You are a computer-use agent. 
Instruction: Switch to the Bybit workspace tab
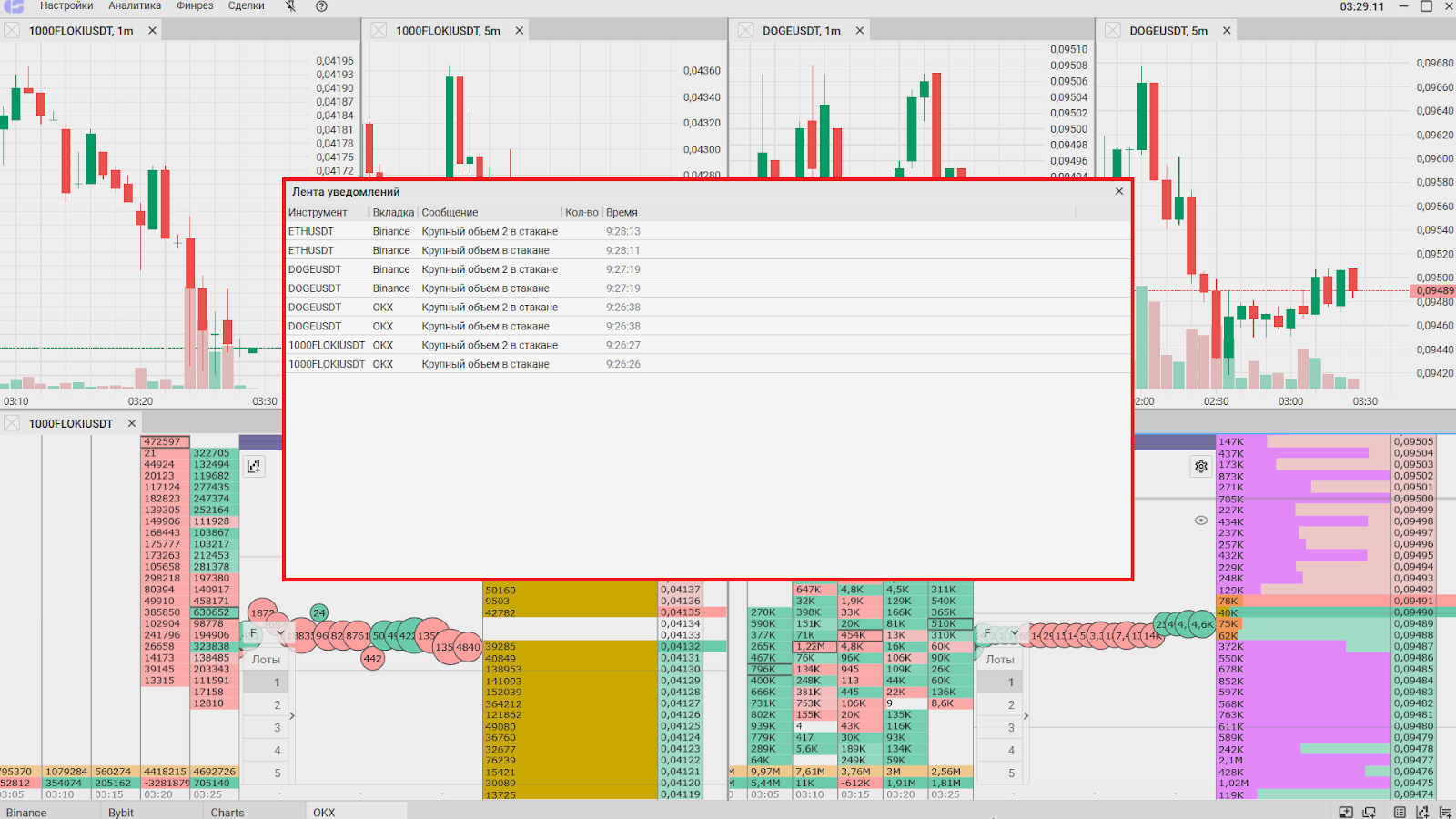pyautogui.click(x=121, y=813)
